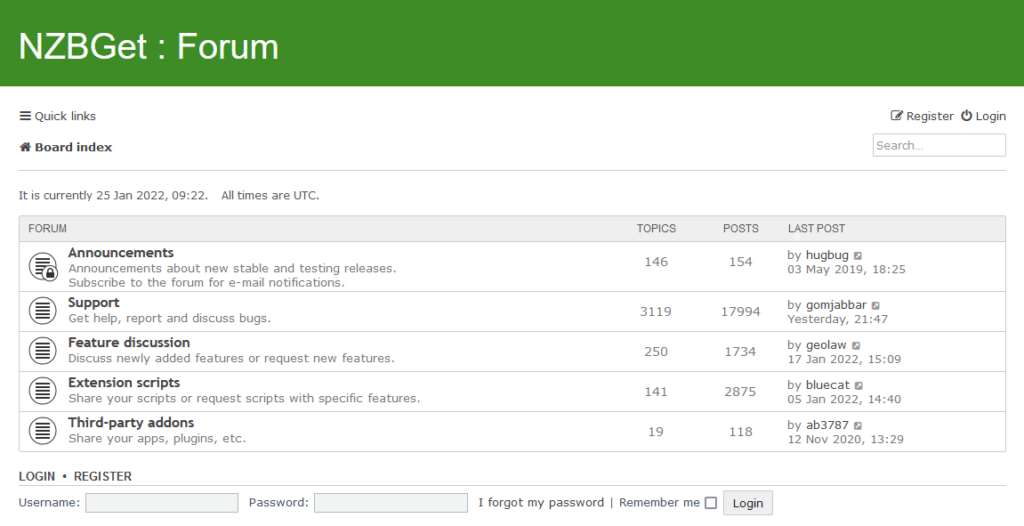
Task: Focus the Search field
Action: pyautogui.click(x=939, y=145)
